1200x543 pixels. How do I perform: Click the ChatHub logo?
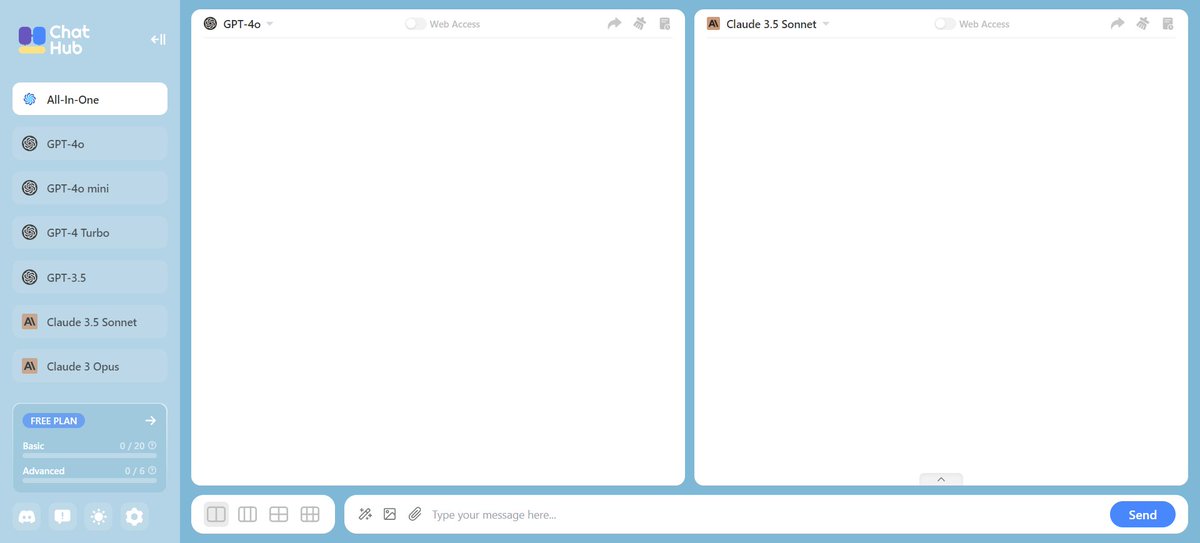[x=54, y=40]
